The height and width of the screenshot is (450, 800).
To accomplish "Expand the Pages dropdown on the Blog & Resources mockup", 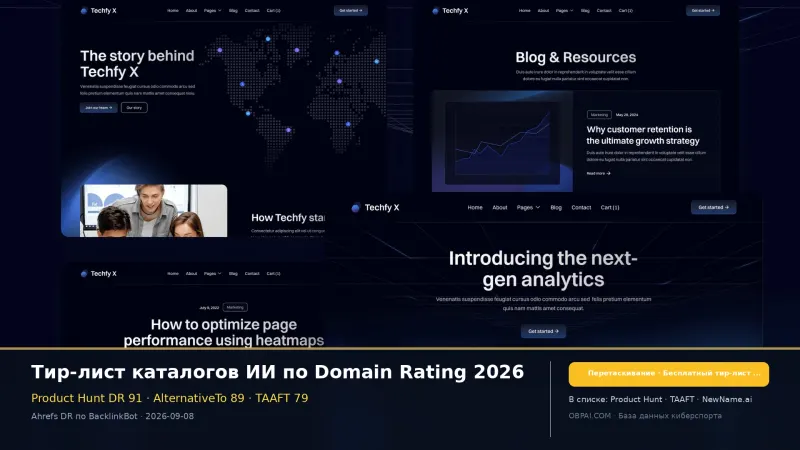I will (x=564, y=10).
